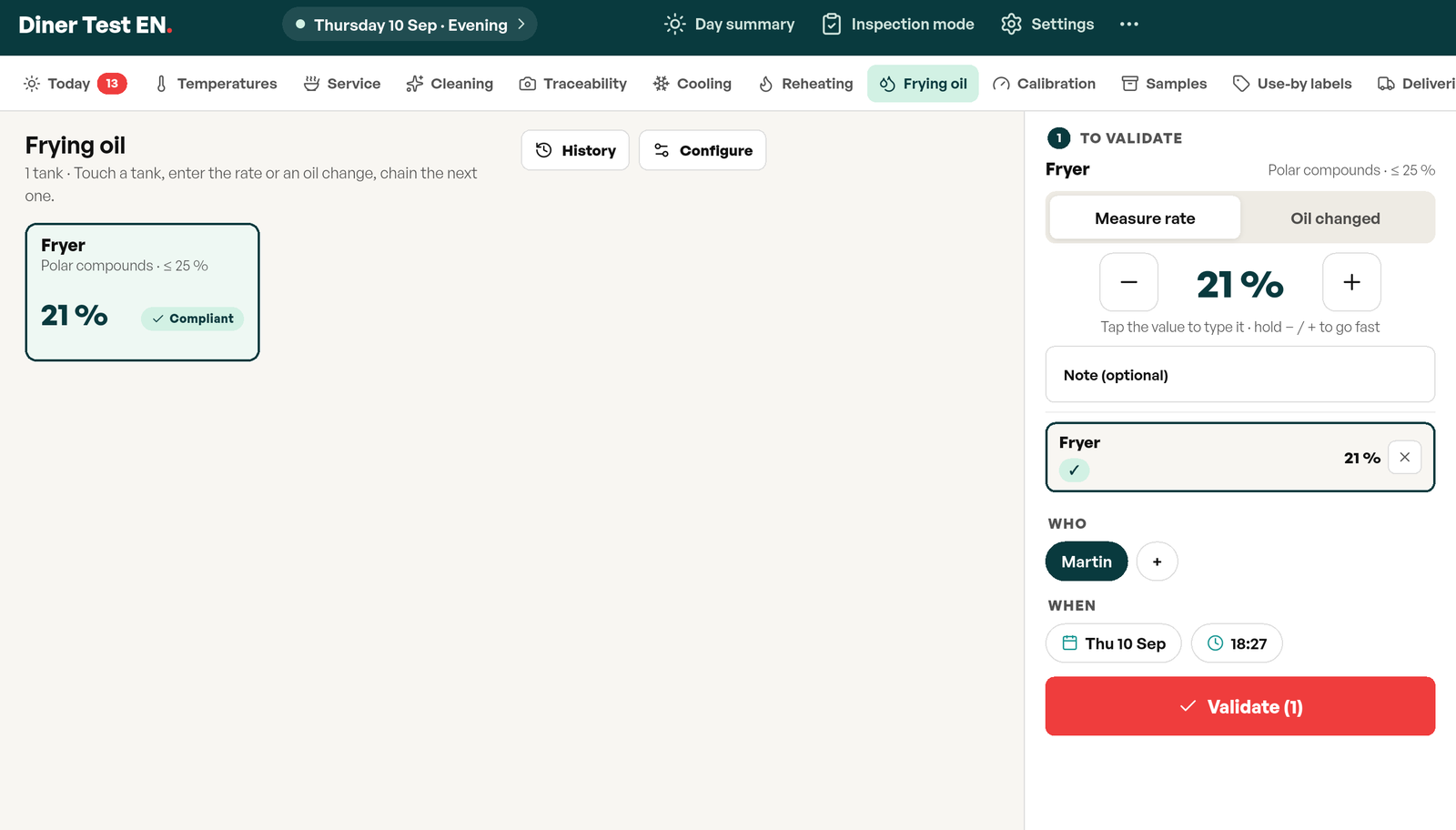Open the Traceability tab

572,84
